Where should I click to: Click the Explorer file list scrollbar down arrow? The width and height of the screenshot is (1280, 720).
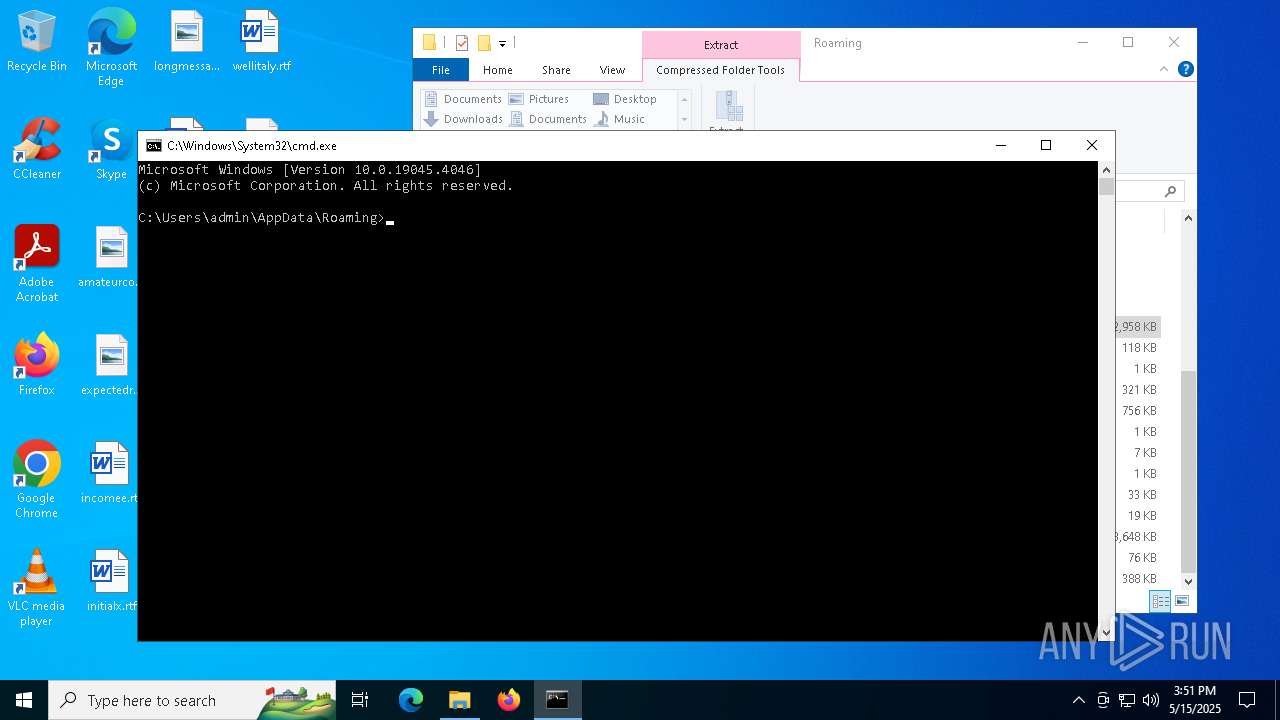tap(1188, 581)
